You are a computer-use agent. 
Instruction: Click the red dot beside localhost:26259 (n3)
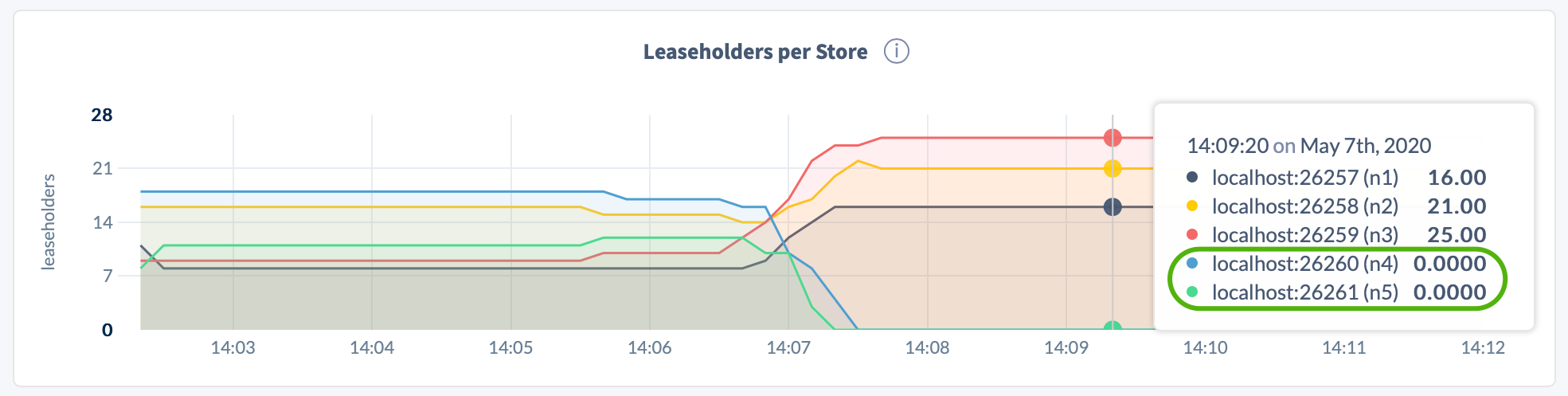(1192, 235)
